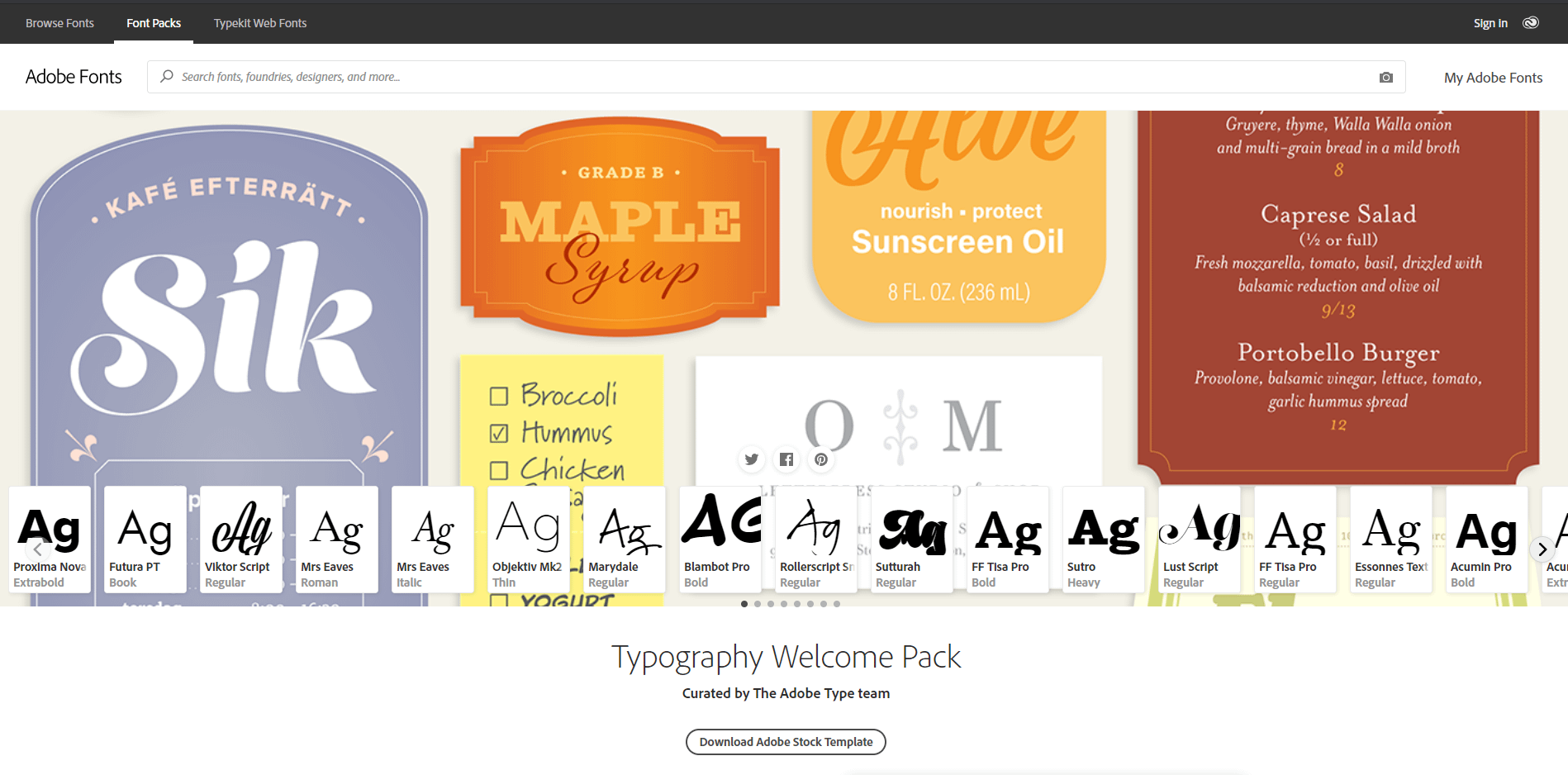The image size is (1568, 775).
Task: Select Viktor Script Regular card
Action: pos(241,540)
